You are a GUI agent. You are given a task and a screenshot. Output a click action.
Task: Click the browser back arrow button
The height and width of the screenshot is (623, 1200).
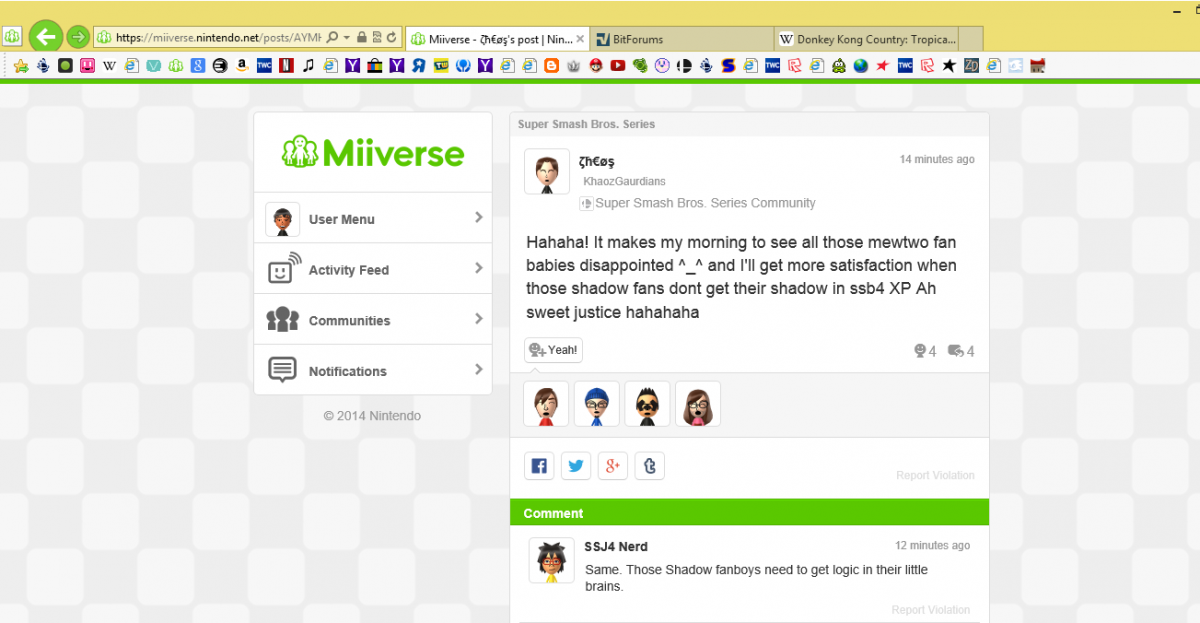pyautogui.click(x=44, y=38)
